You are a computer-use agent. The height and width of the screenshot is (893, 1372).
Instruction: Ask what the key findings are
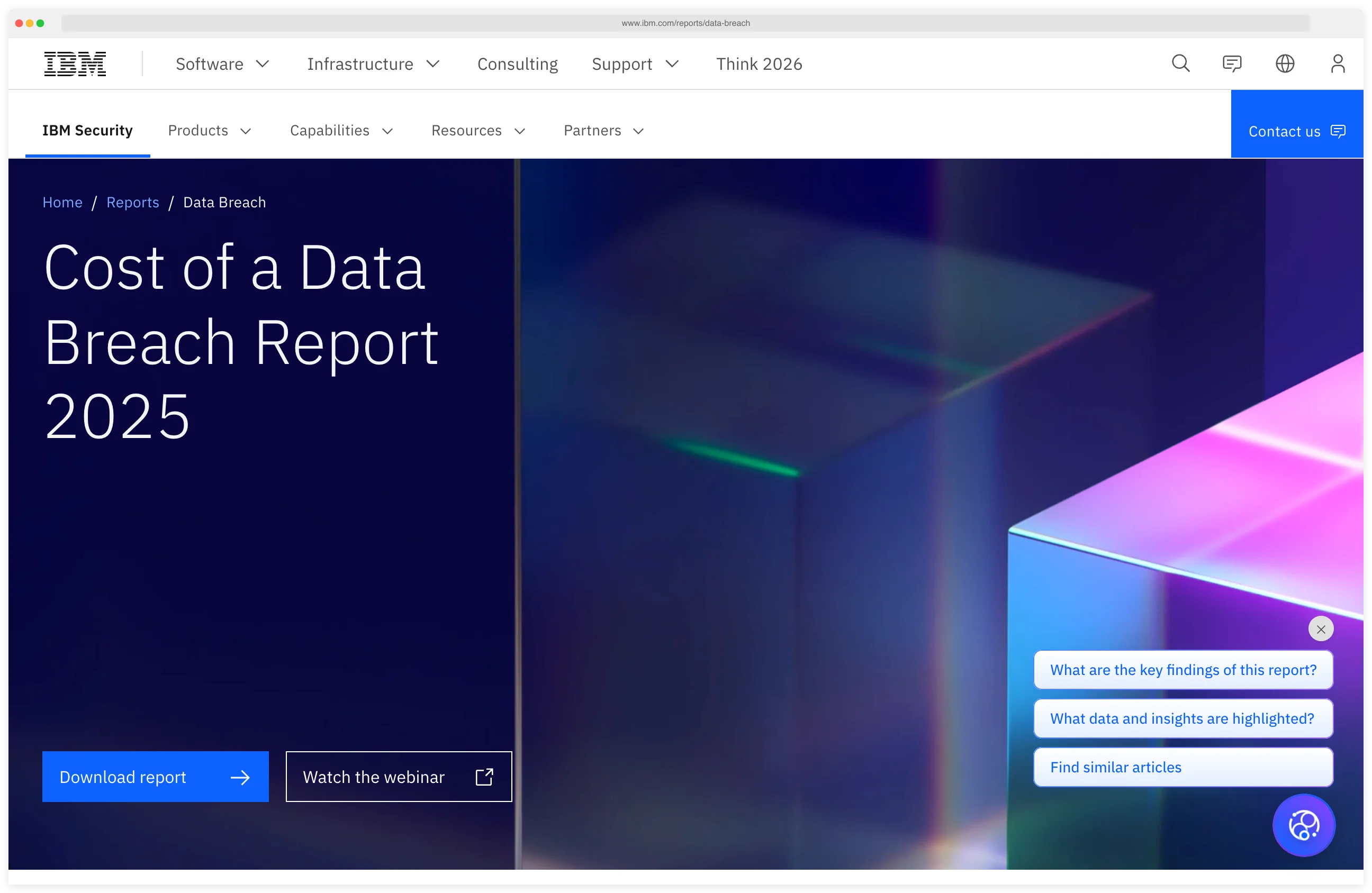[x=1183, y=669]
